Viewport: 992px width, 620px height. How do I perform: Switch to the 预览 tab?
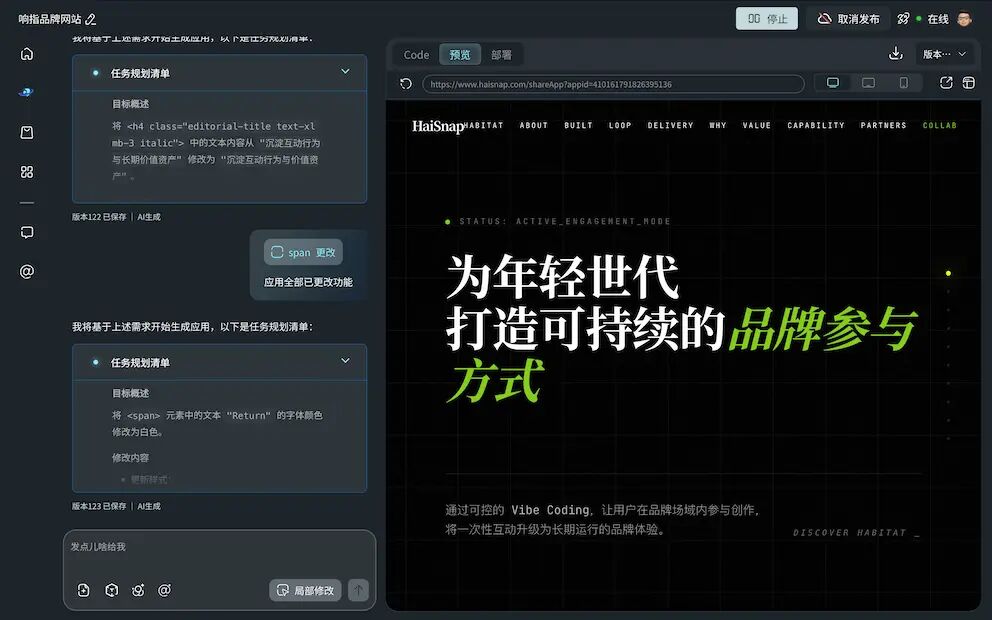pyautogui.click(x=460, y=55)
